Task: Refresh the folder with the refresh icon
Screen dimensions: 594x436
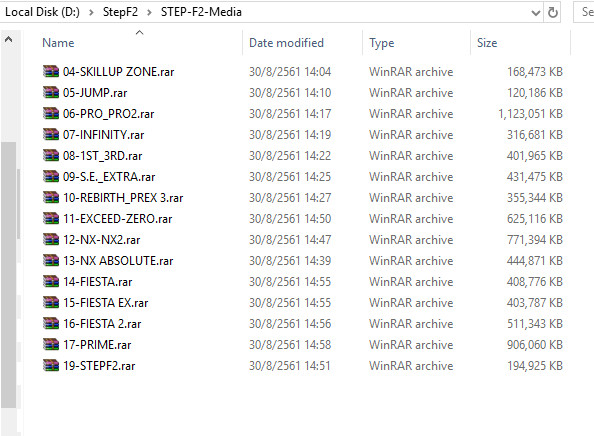Action: [x=553, y=13]
